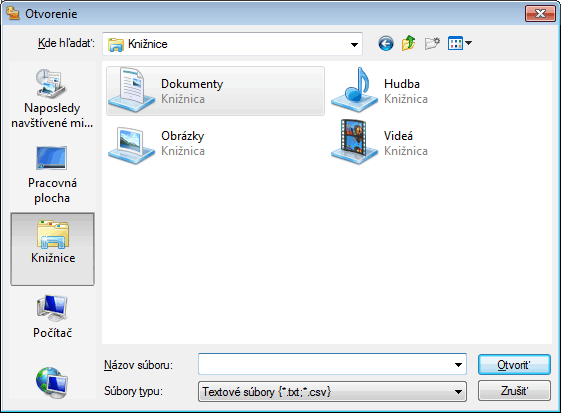Expand the Kde hľadať location dropdown

pyautogui.click(x=354, y=44)
